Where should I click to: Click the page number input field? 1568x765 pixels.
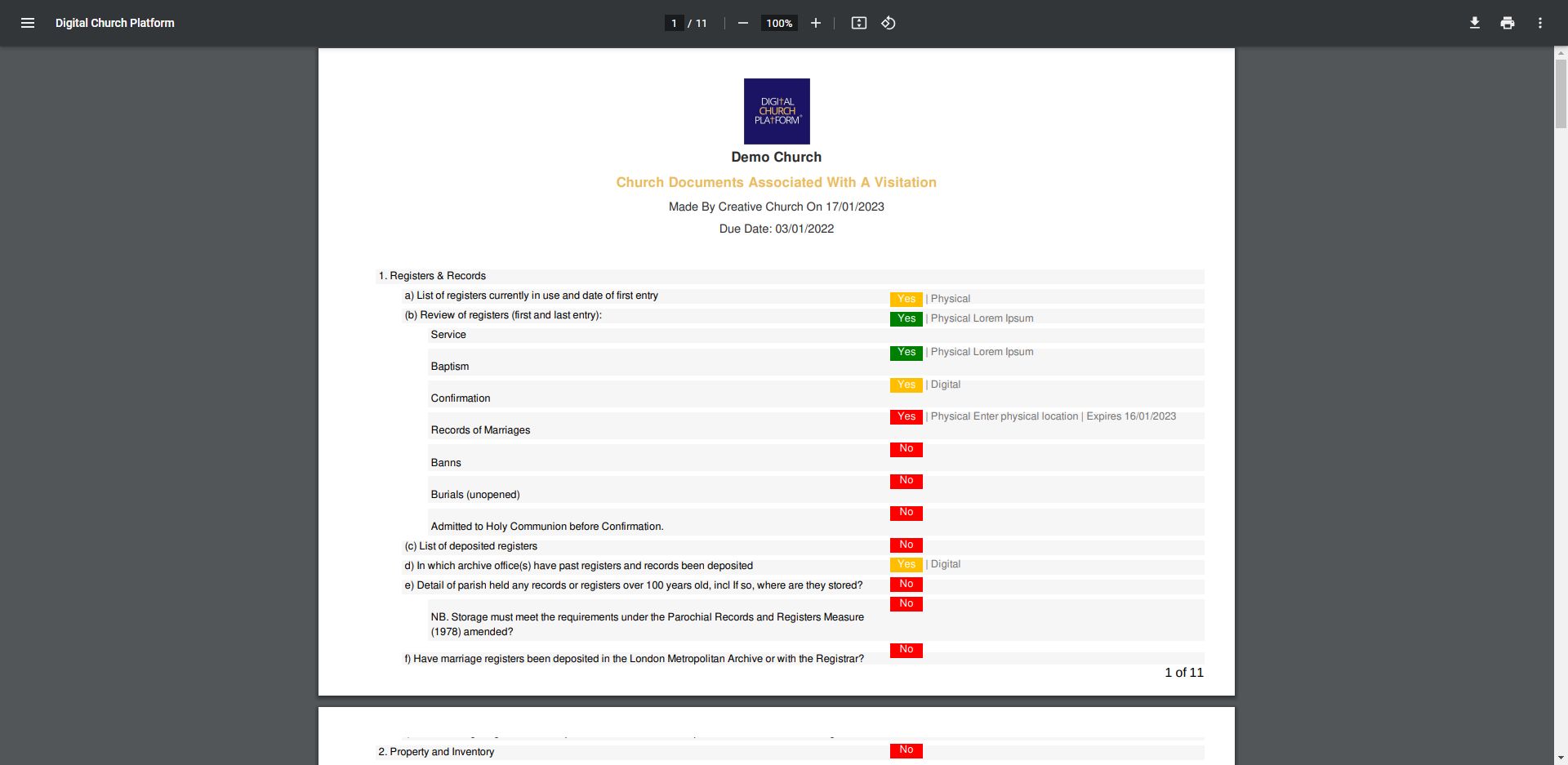(674, 23)
